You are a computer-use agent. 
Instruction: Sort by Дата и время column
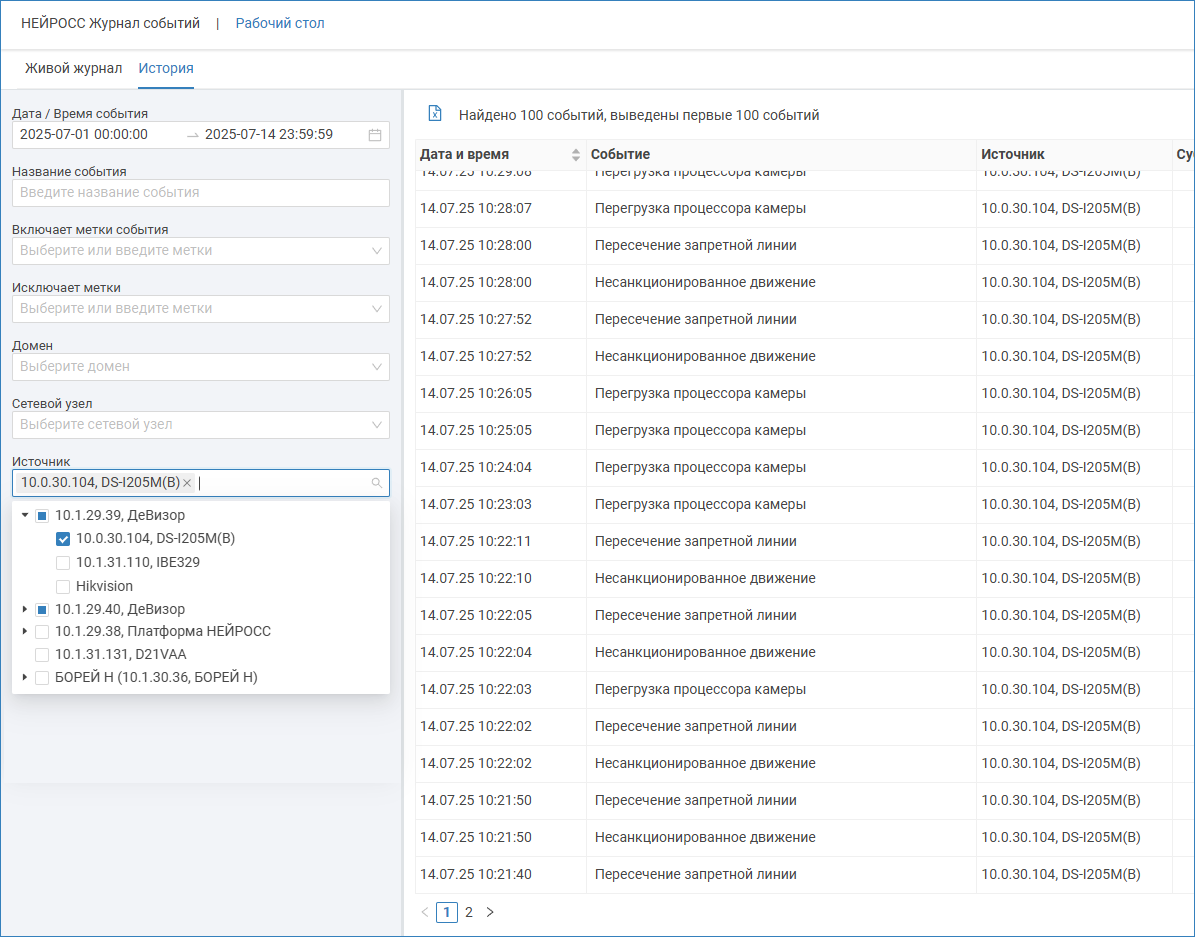coord(575,154)
